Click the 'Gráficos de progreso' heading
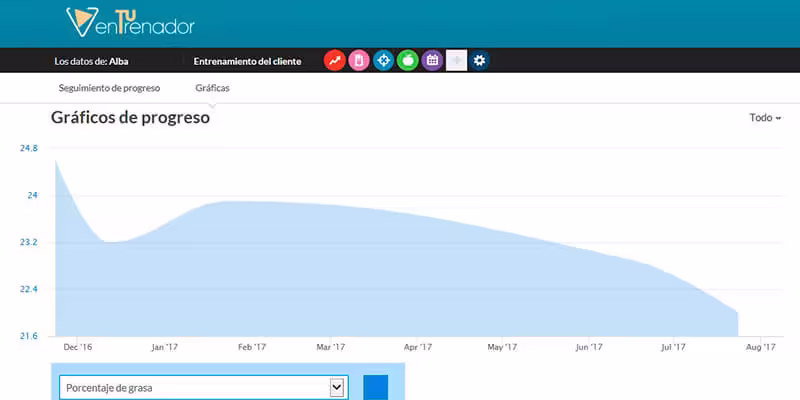Image resolution: width=800 pixels, height=400 pixels. [x=130, y=118]
